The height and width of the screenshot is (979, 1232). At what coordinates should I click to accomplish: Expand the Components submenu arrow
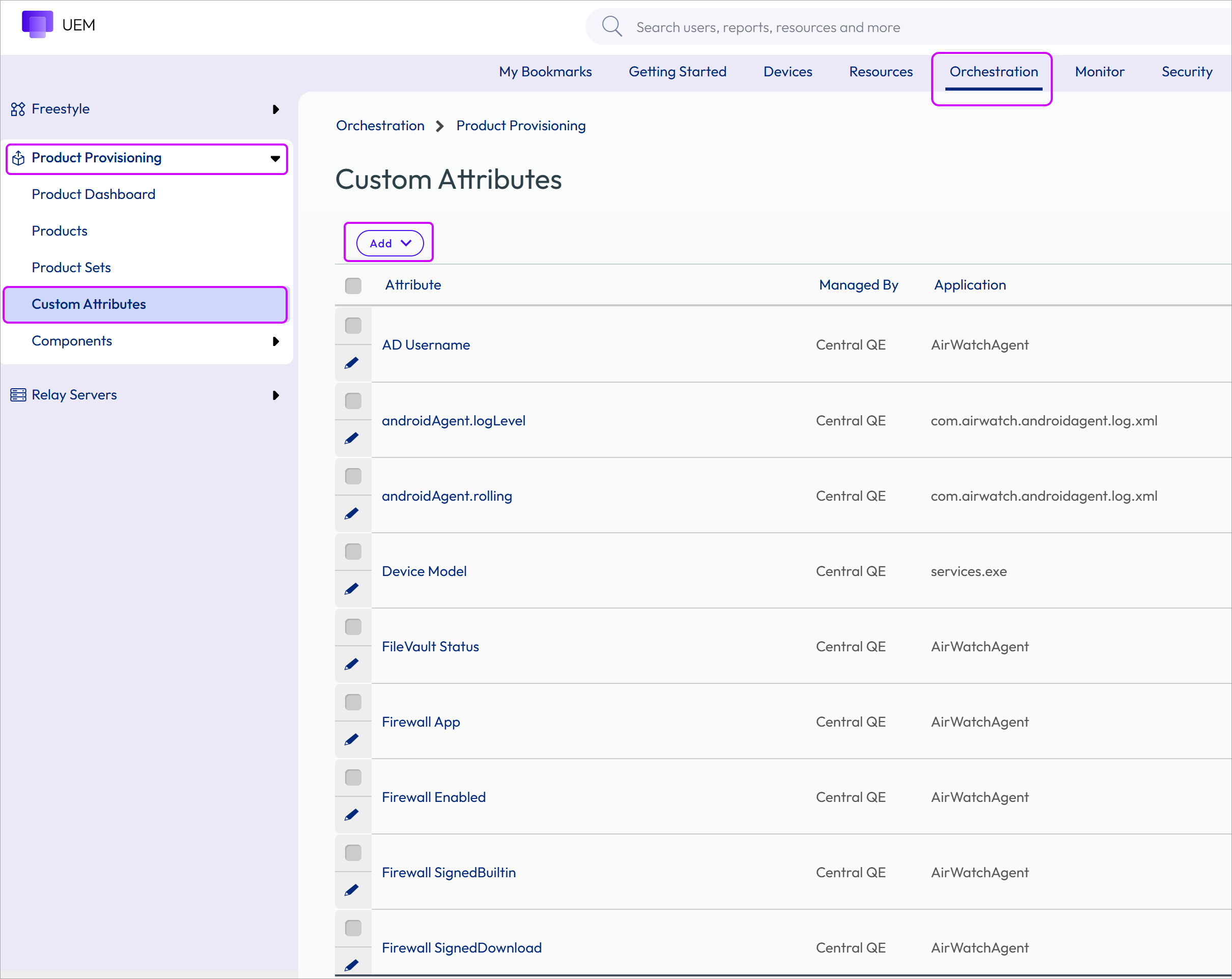(x=275, y=341)
